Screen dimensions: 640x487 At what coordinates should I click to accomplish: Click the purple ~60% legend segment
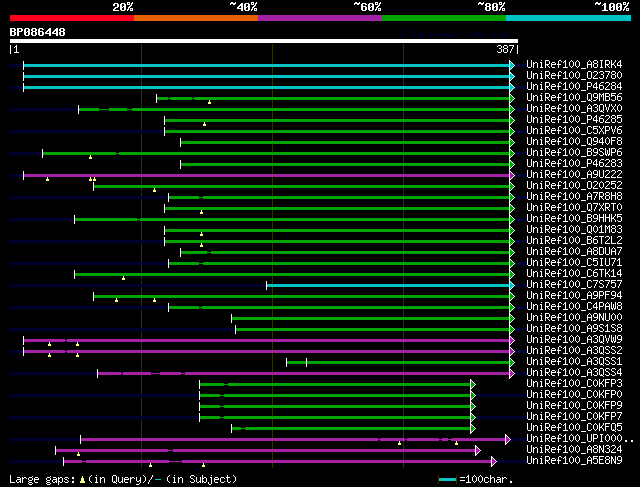[x=320, y=18]
